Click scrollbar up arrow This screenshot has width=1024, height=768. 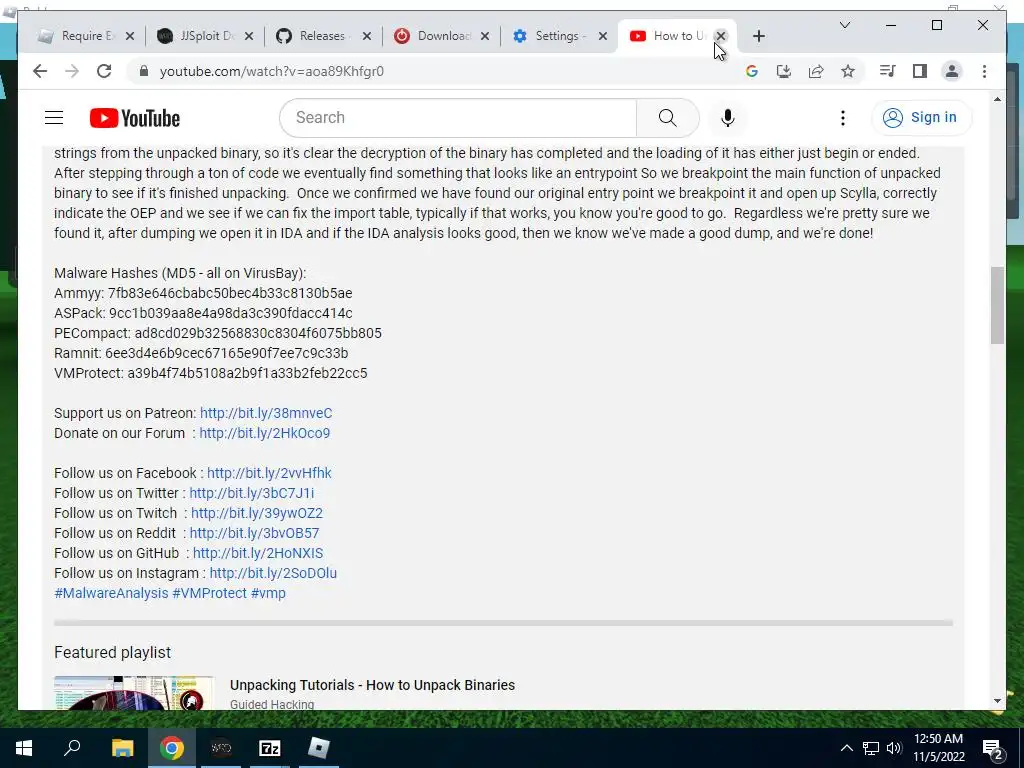[x=997, y=99]
